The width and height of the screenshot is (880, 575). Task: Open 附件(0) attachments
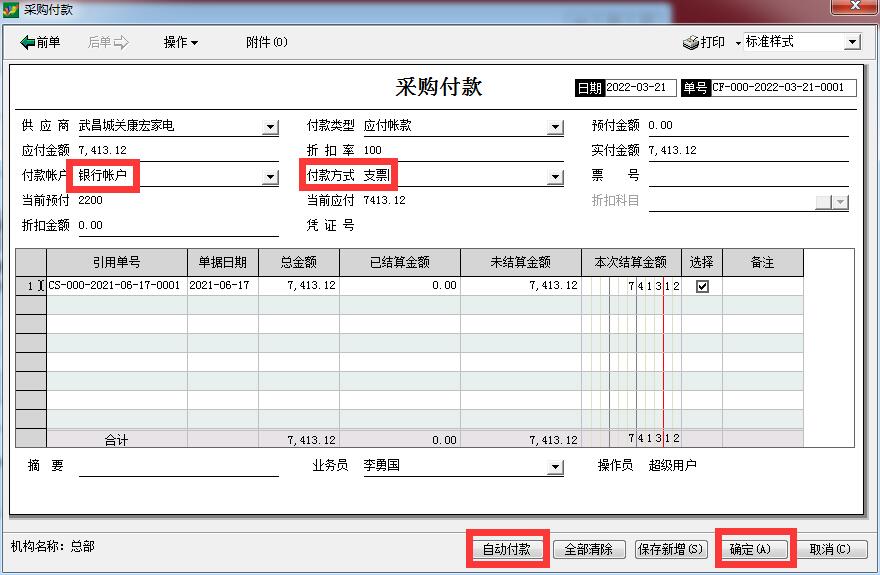tap(267, 42)
